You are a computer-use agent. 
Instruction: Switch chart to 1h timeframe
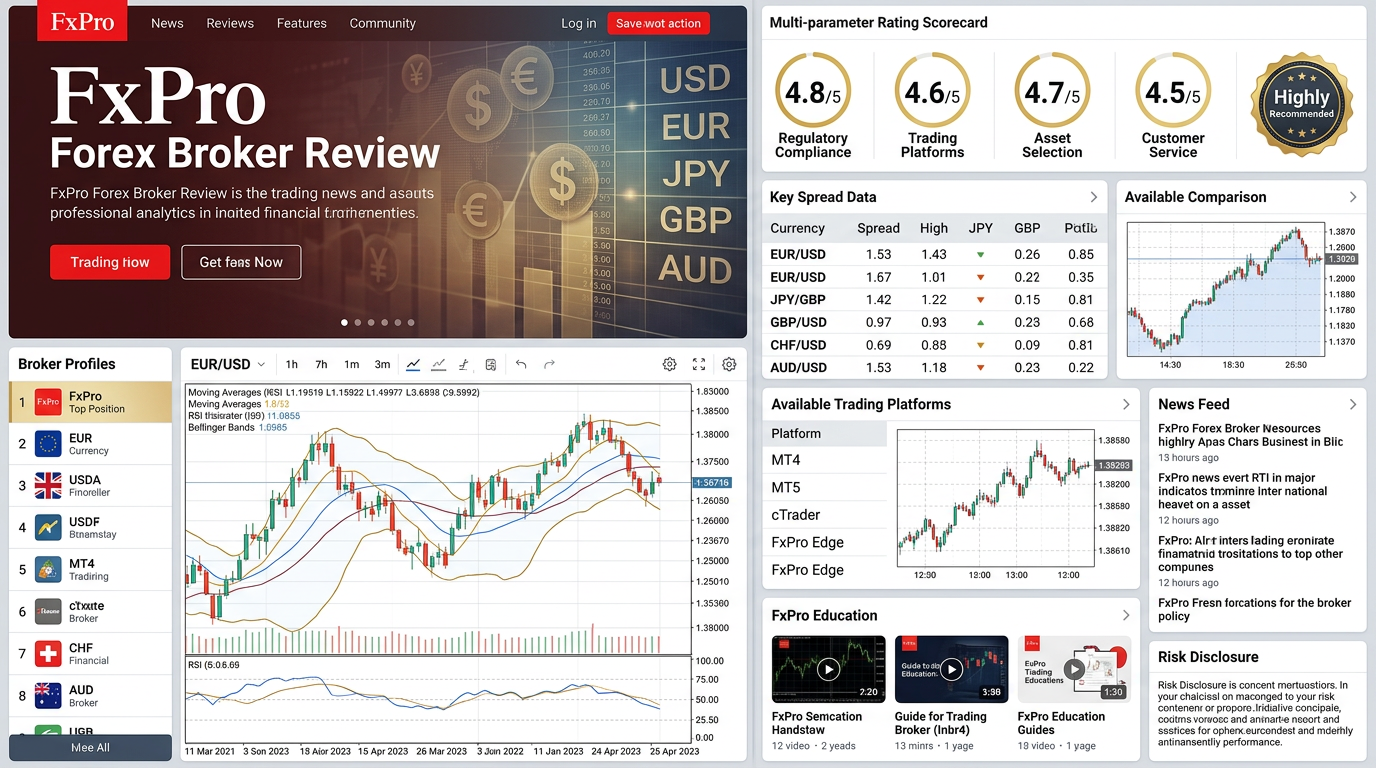pos(292,365)
